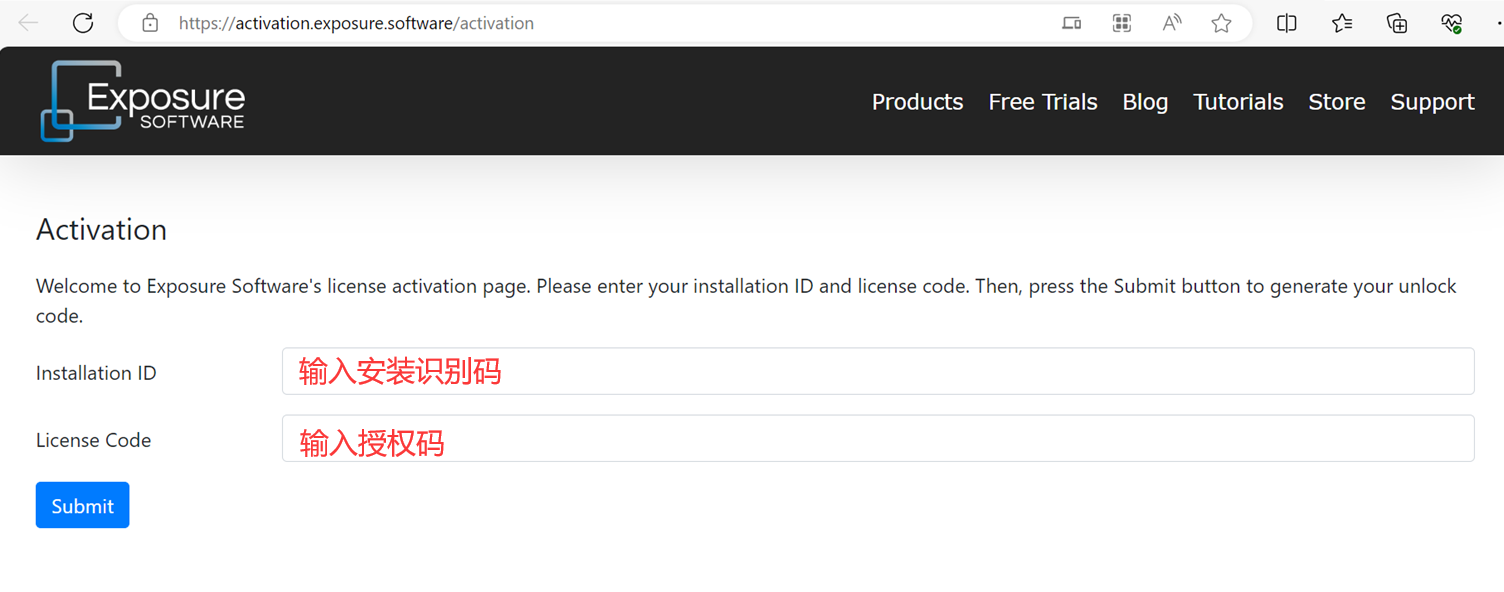
Task: Start Read Aloud from the address bar
Action: (1172, 23)
